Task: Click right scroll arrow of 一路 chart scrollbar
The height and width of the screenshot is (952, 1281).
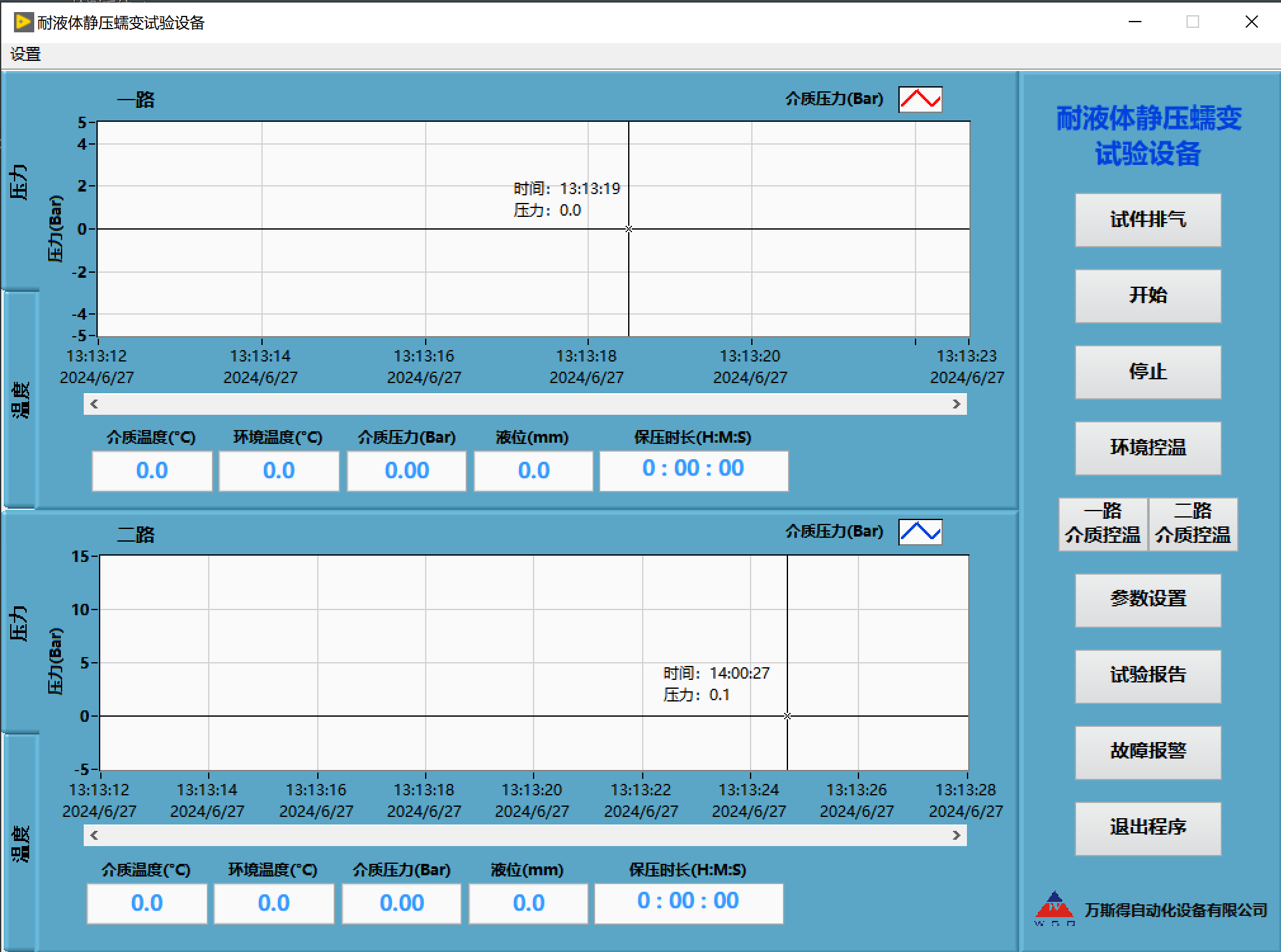Action: [x=956, y=404]
